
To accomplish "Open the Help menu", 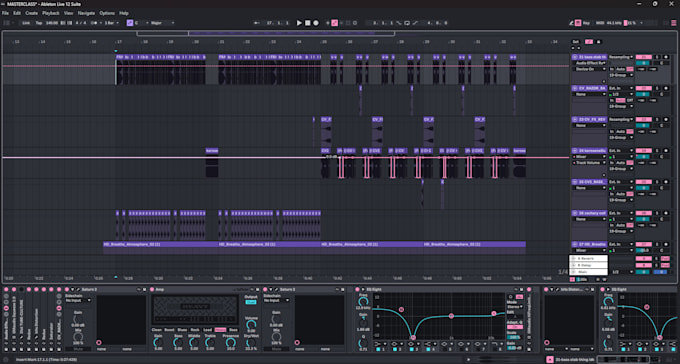I will pos(124,13).
